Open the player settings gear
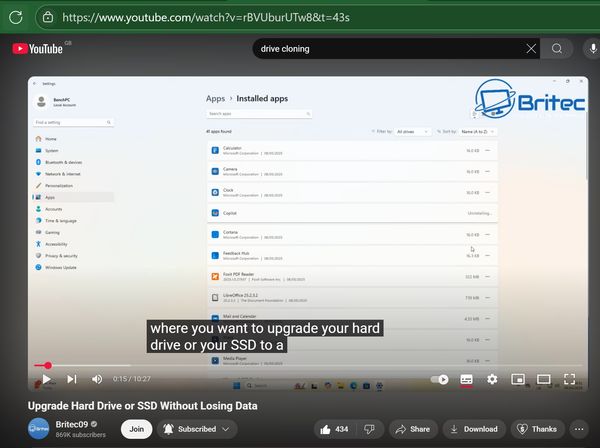The height and width of the screenshot is (448, 600). tap(492, 379)
